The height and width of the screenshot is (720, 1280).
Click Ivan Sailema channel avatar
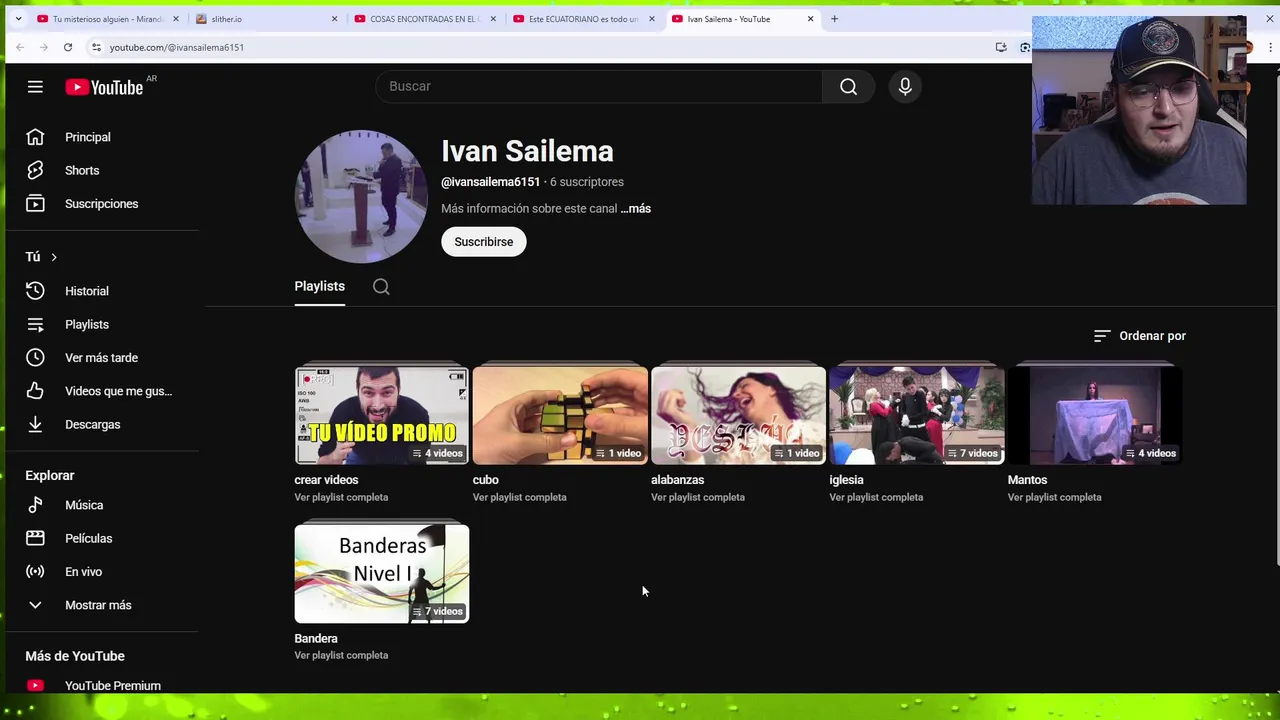361,196
